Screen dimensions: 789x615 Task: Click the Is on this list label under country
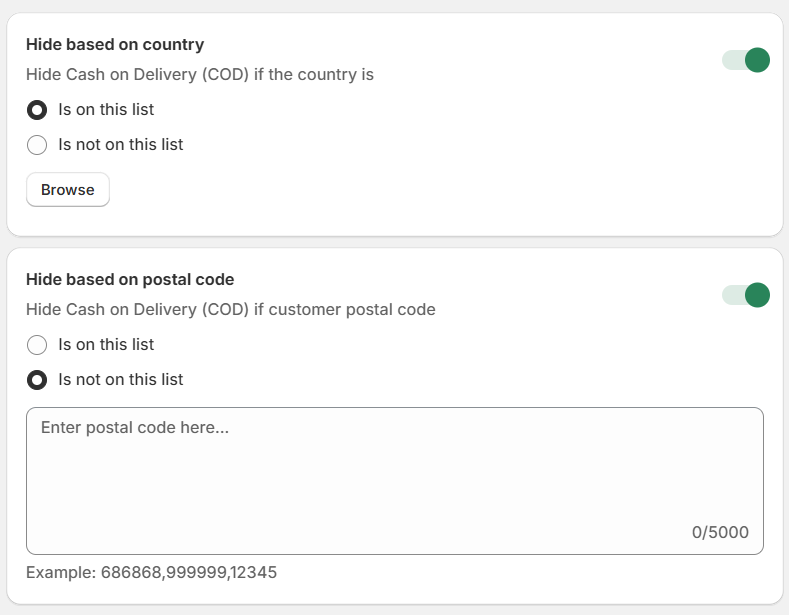106,110
